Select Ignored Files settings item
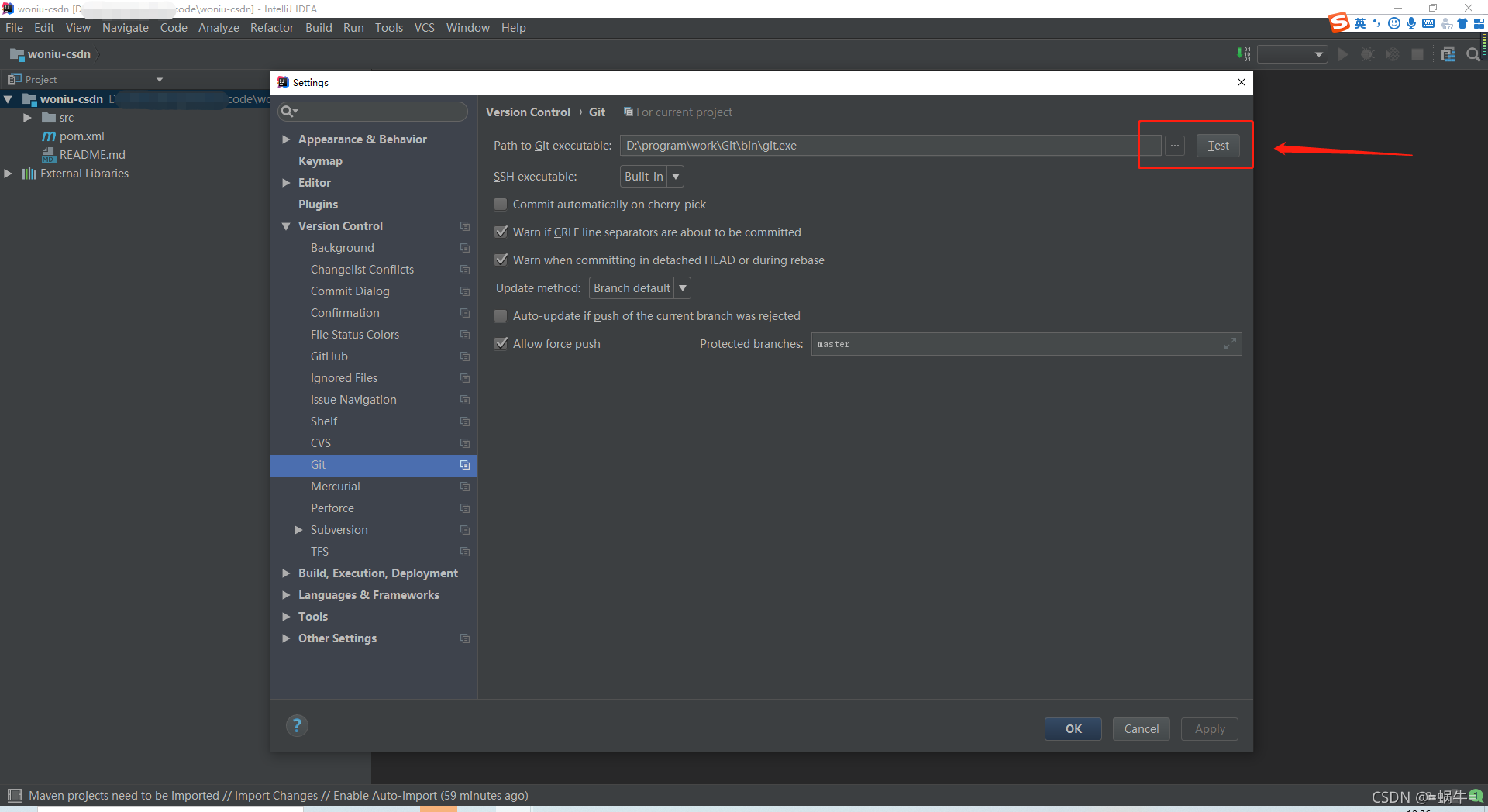This screenshot has height=812, width=1488. [x=344, y=378]
